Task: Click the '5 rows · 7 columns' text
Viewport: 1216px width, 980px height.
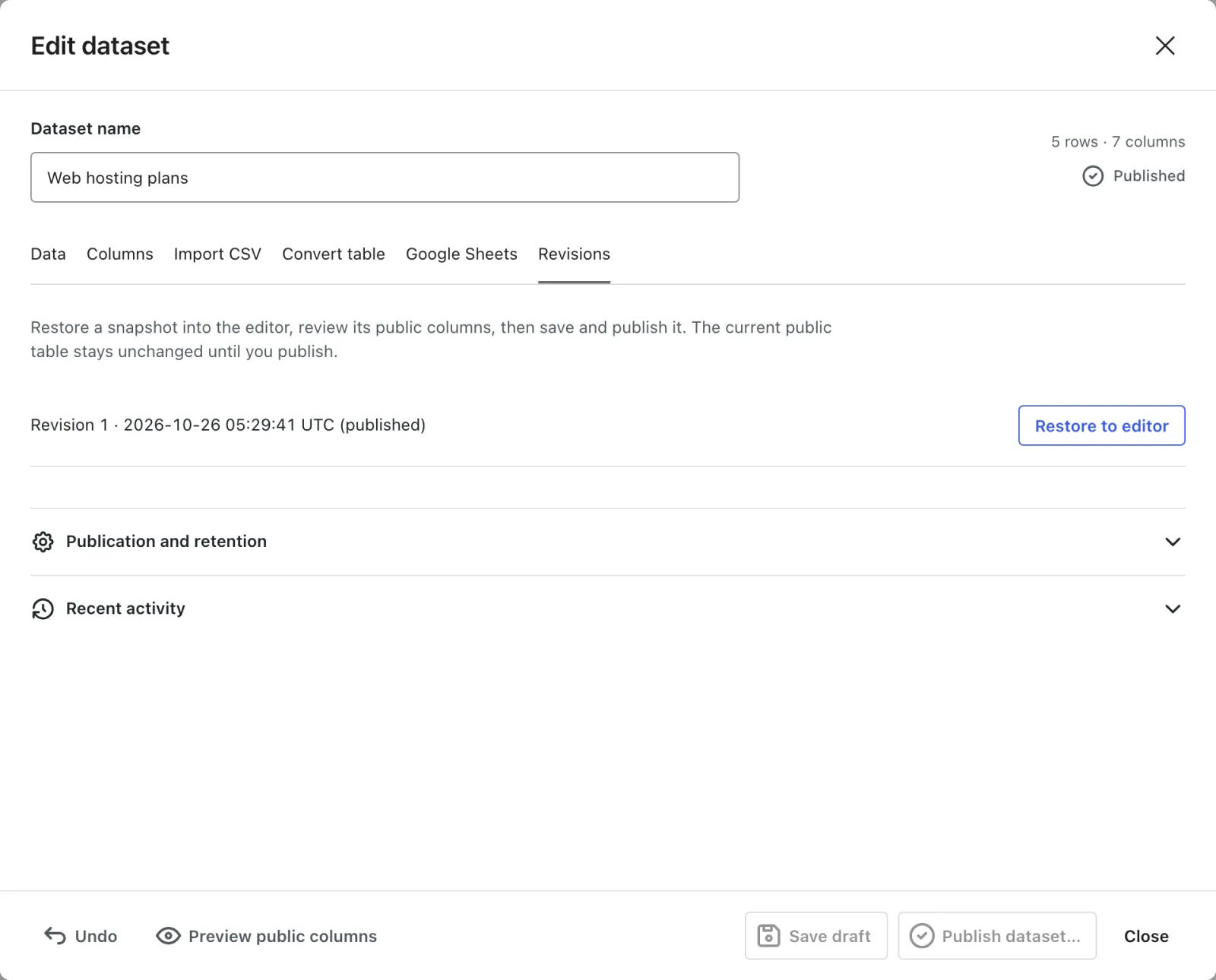Action: (x=1118, y=142)
